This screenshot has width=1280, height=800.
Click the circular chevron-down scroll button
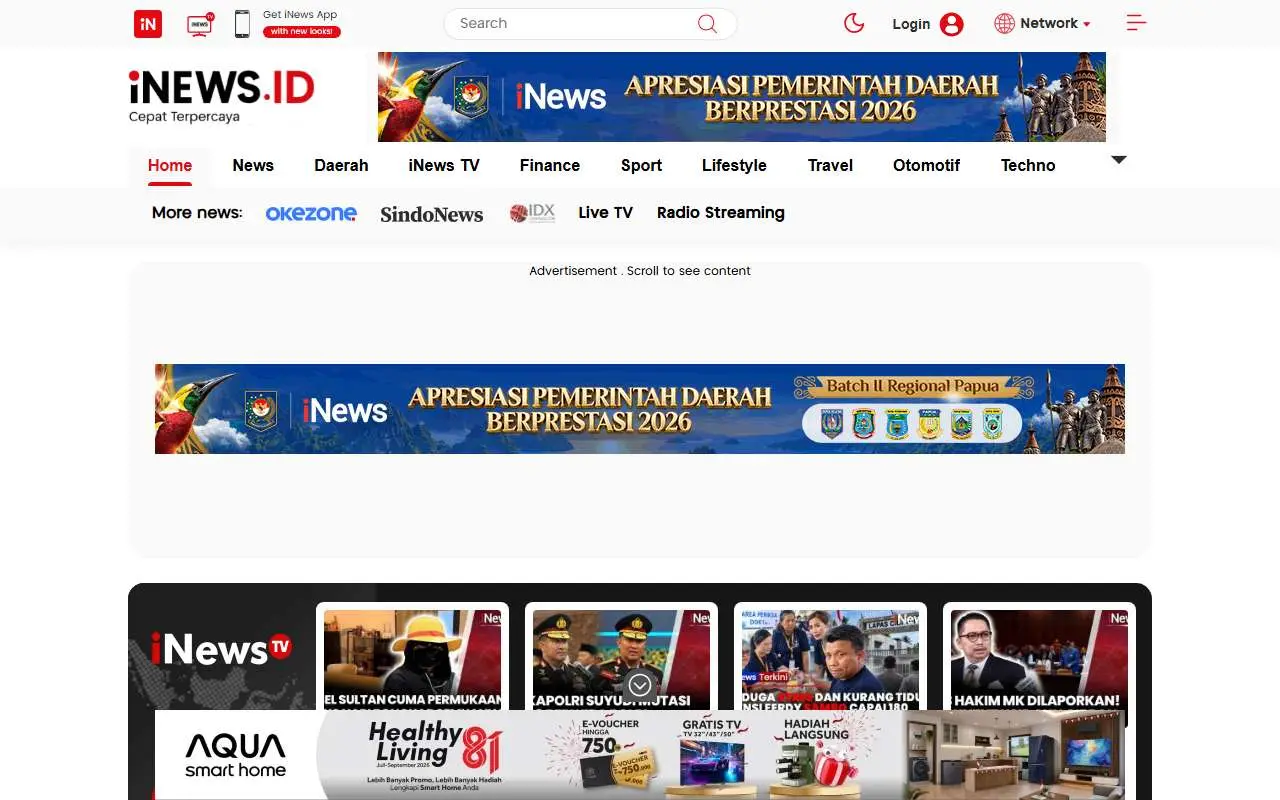(x=640, y=685)
